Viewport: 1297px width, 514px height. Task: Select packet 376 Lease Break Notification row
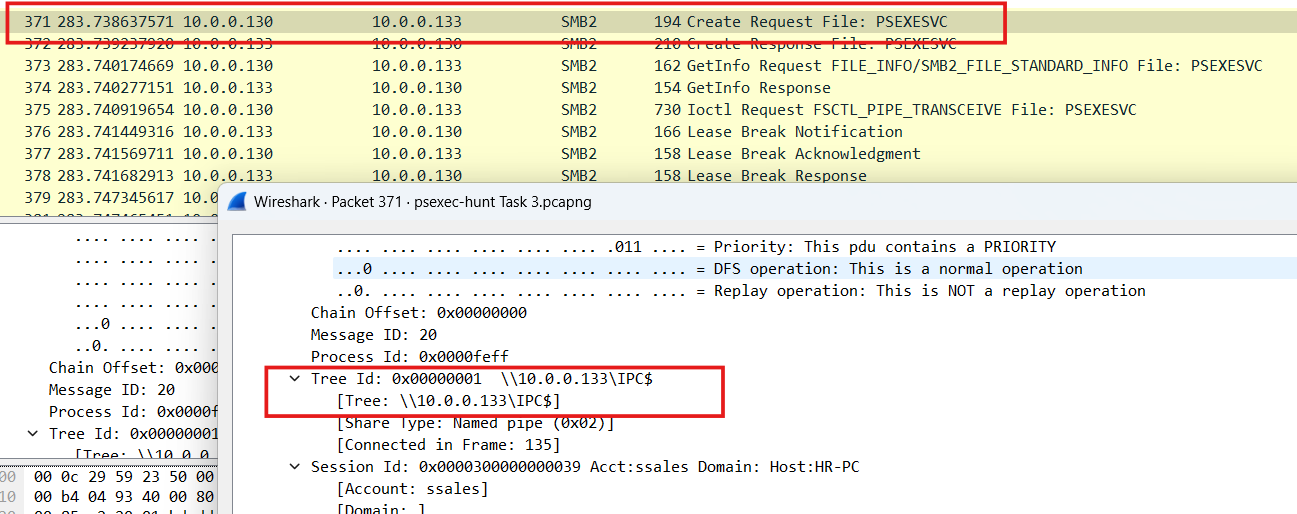[648, 132]
